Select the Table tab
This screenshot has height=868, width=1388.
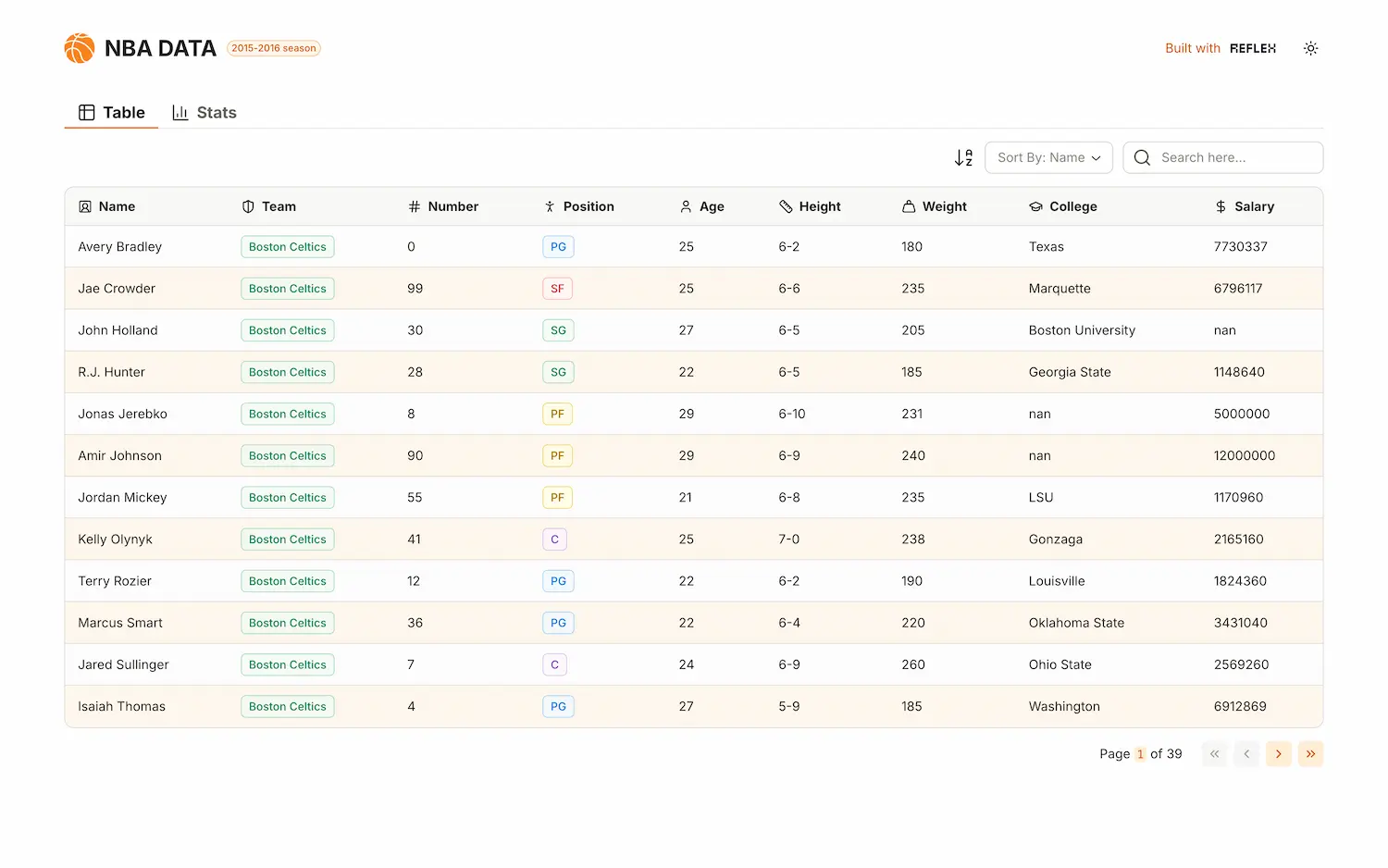(x=112, y=113)
